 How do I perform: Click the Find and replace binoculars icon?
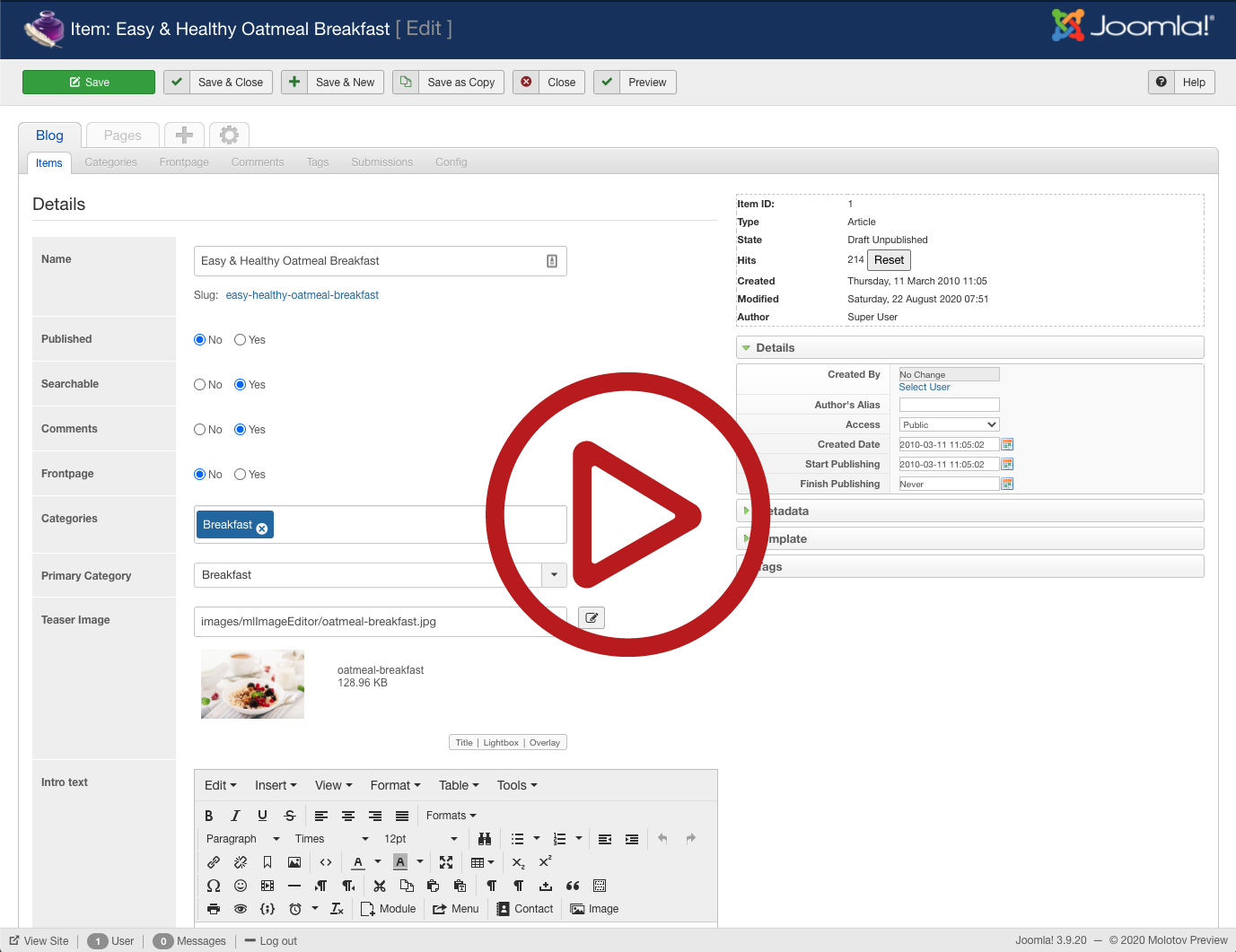[485, 839]
